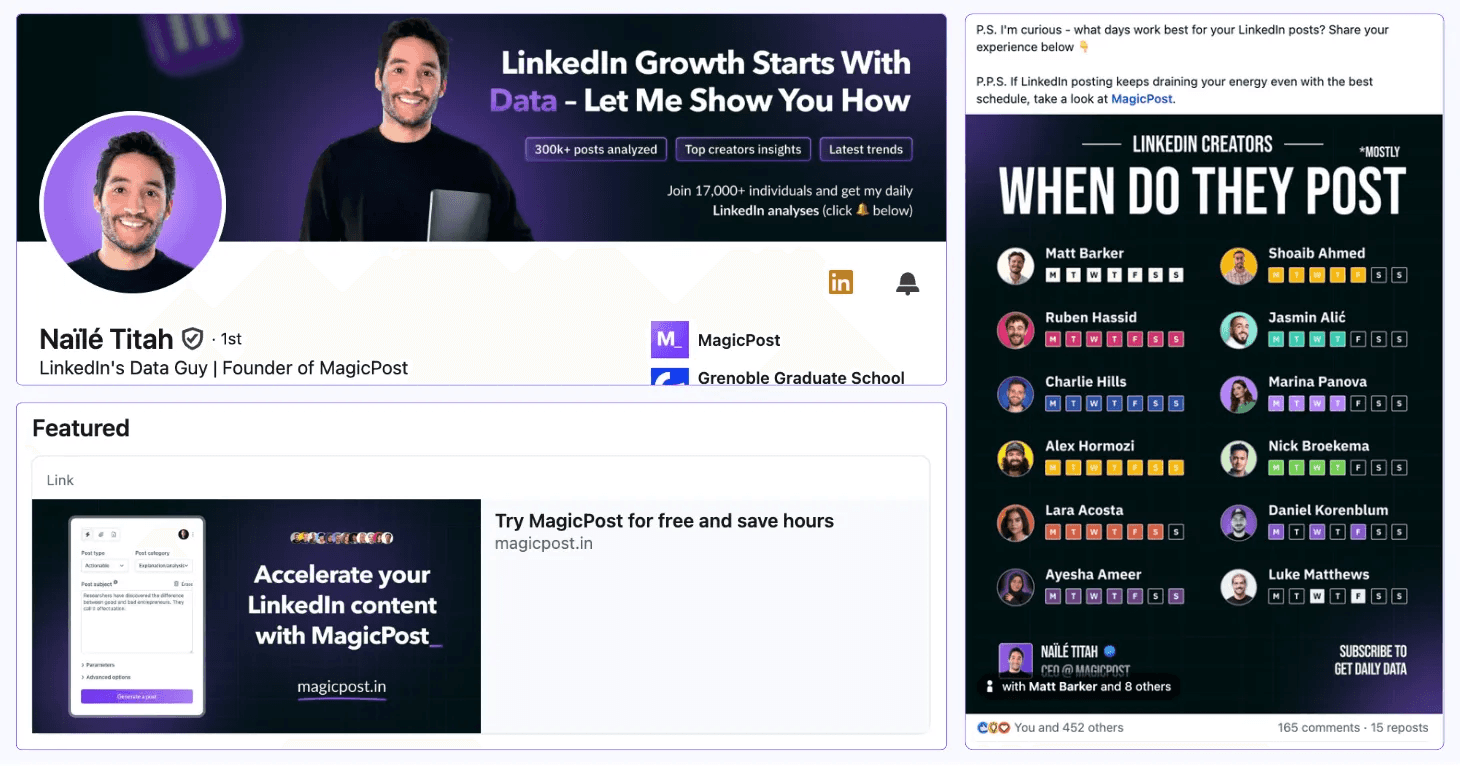Click Alex Hormozi's avatar in the infographic
The height and width of the screenshot is (766, 1460).
click(1015, 458)
